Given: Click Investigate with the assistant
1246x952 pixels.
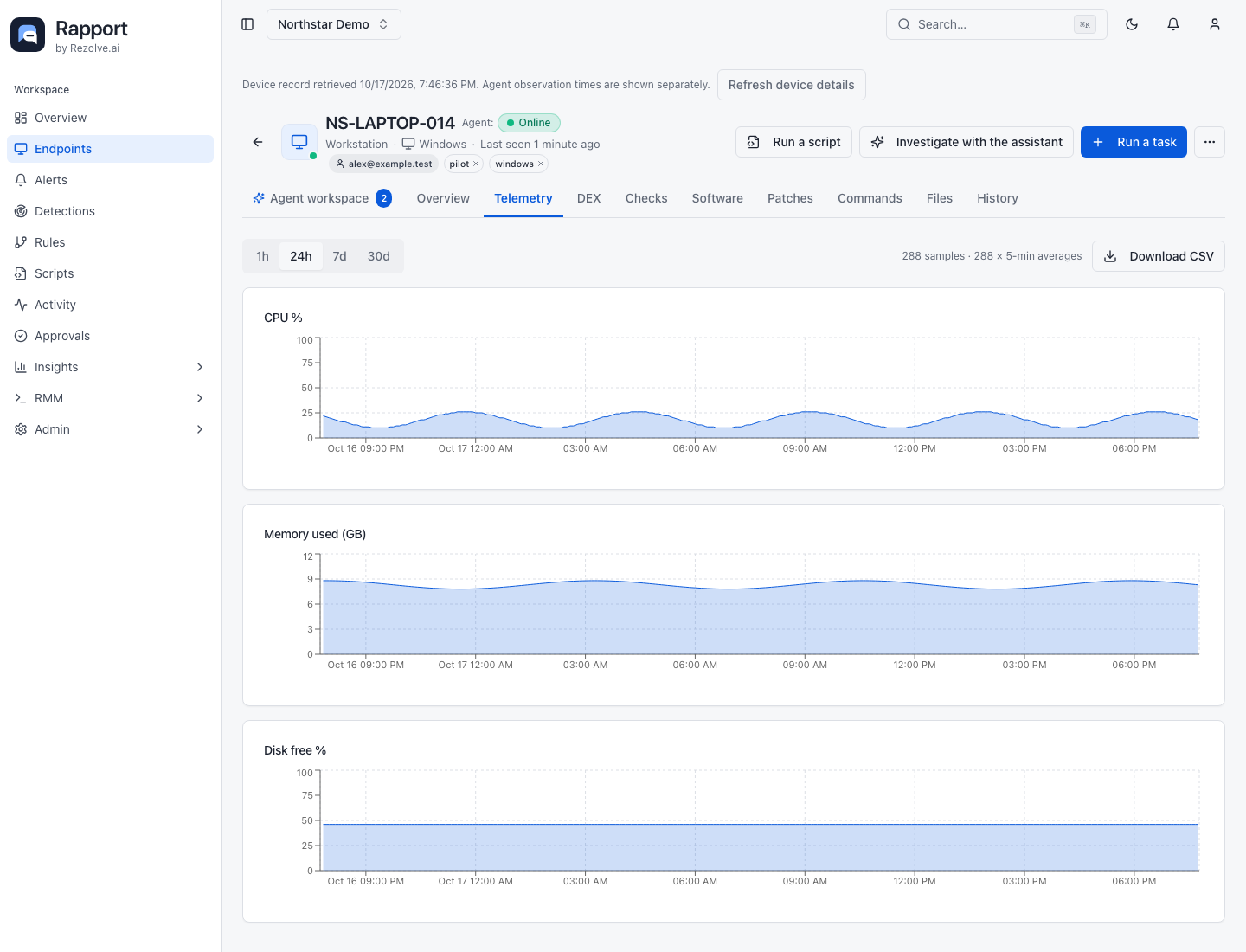Looking at the screenshot, I should coord(967,142).
